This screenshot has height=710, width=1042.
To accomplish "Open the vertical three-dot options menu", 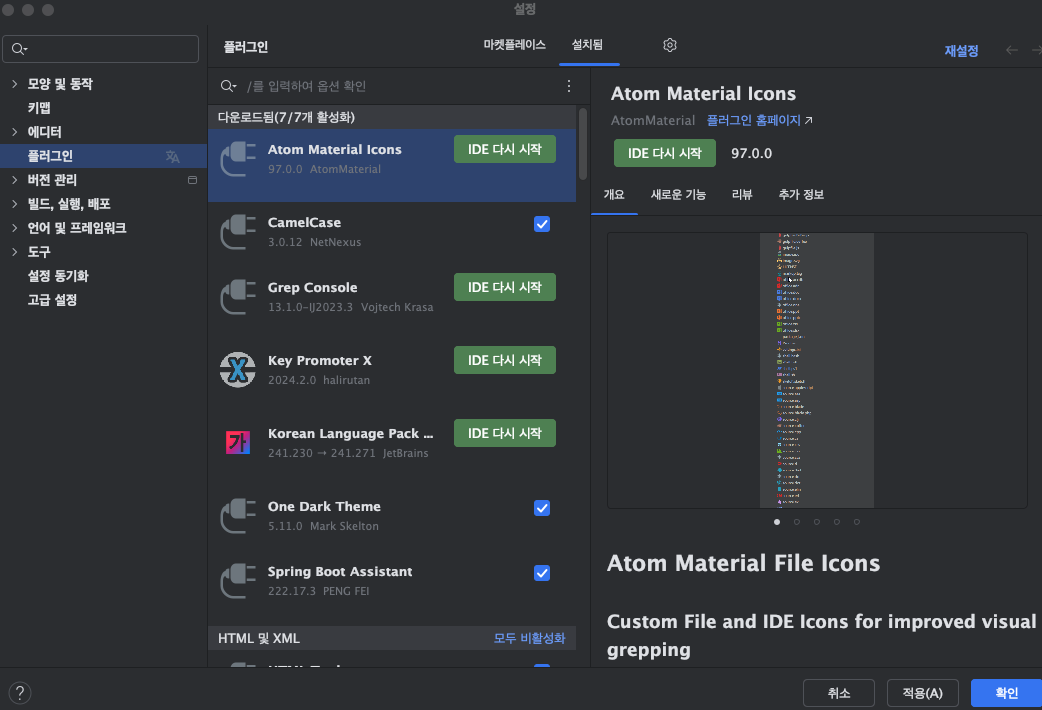I will 569,86.
